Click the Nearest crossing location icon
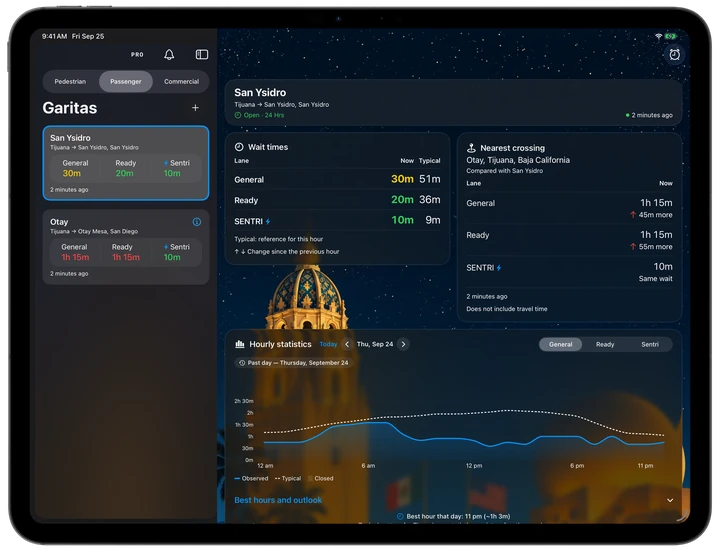 pos(471,148)
